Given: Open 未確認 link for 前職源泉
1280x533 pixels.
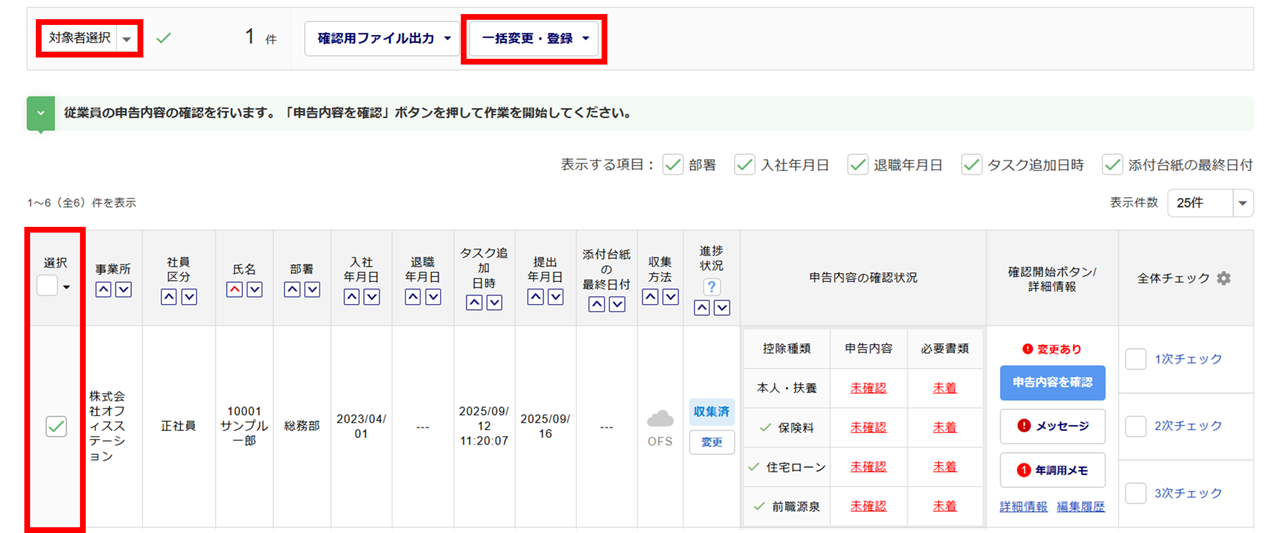Looking at the screenshot, I should click(868, 506).
